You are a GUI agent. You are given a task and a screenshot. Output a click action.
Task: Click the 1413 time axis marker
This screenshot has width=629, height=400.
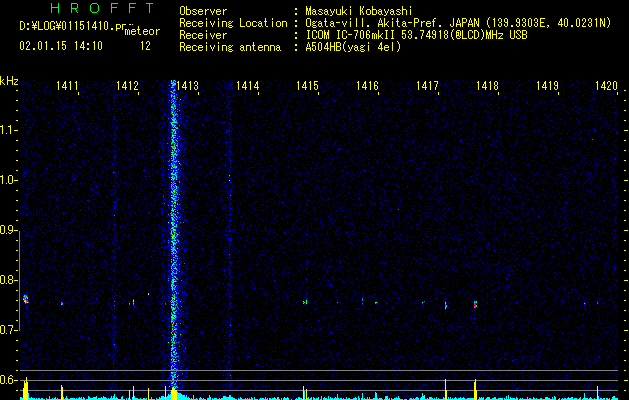[x=187, y=85]
